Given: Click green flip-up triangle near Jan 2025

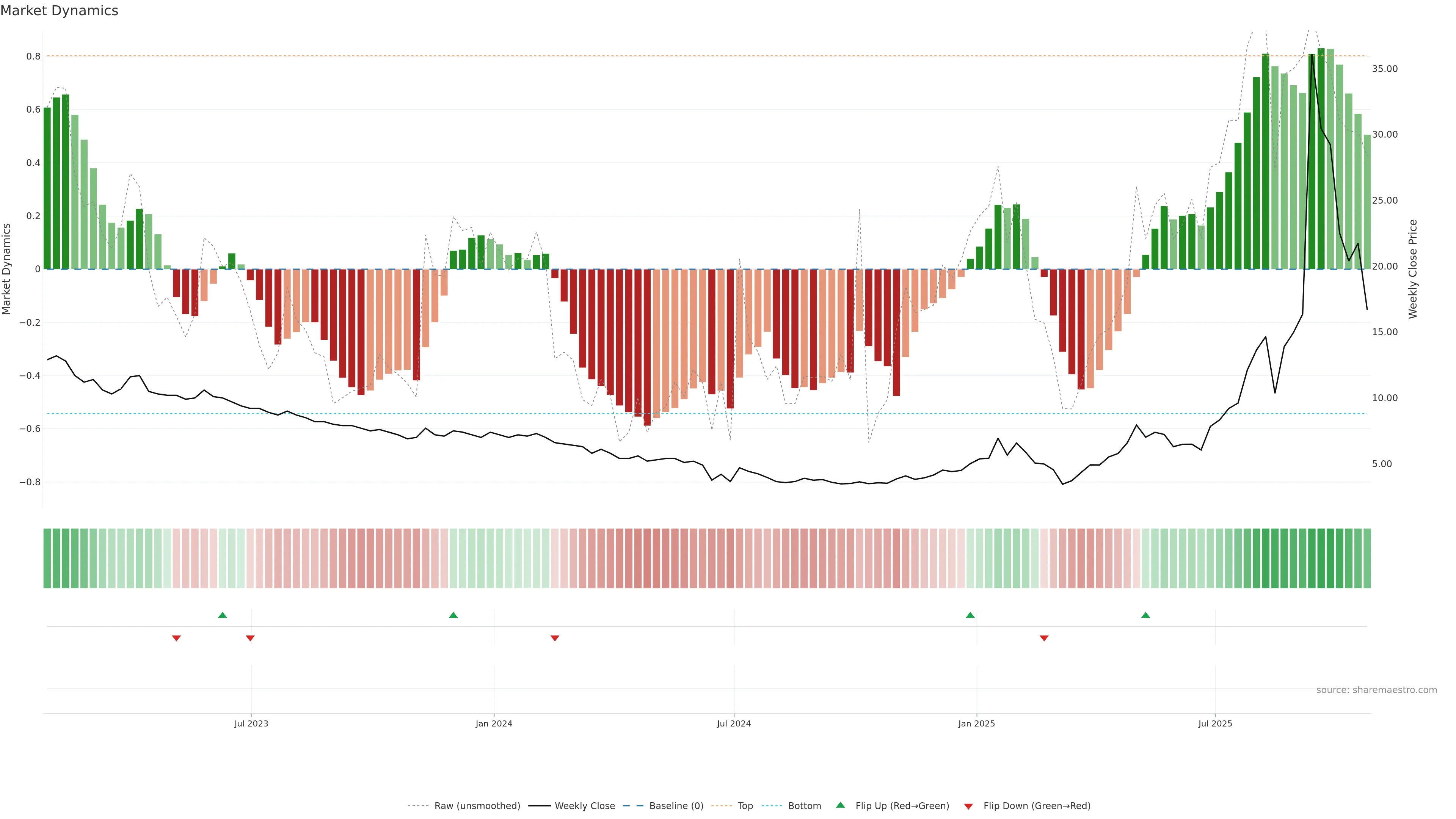Looking at the screenshot, I should click(970, 615).
